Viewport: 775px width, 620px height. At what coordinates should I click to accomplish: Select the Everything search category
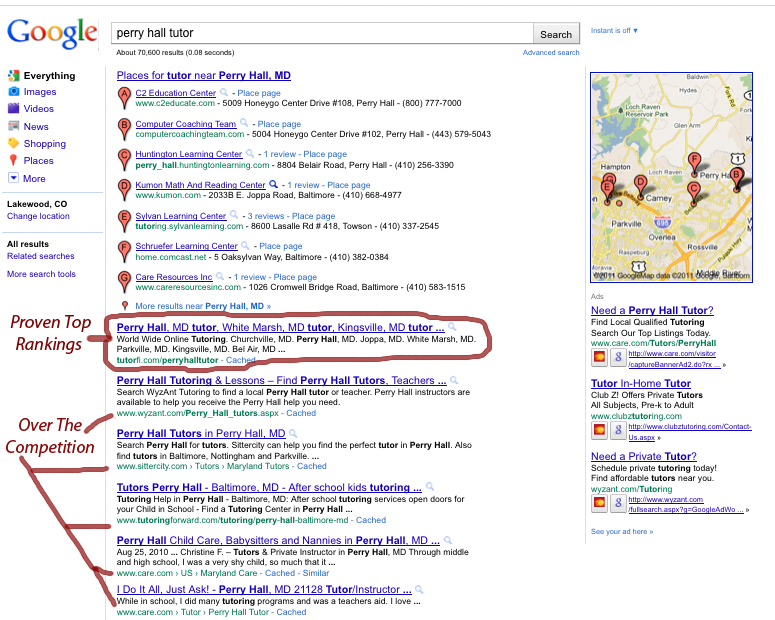point(49,75)
